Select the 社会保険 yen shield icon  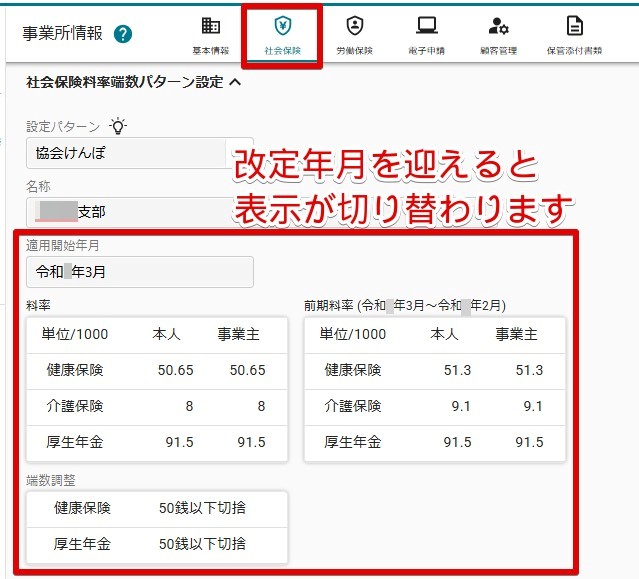282,26
